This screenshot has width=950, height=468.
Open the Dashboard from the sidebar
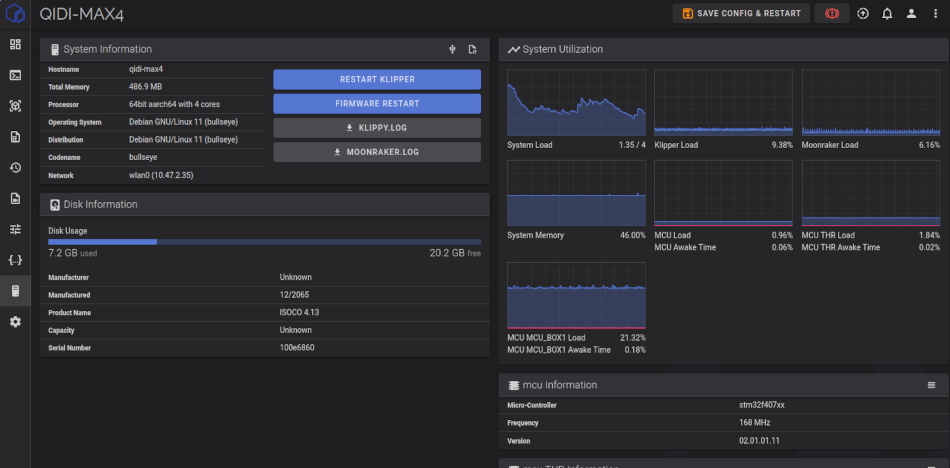pyautogui.click(x=15, y=44)
